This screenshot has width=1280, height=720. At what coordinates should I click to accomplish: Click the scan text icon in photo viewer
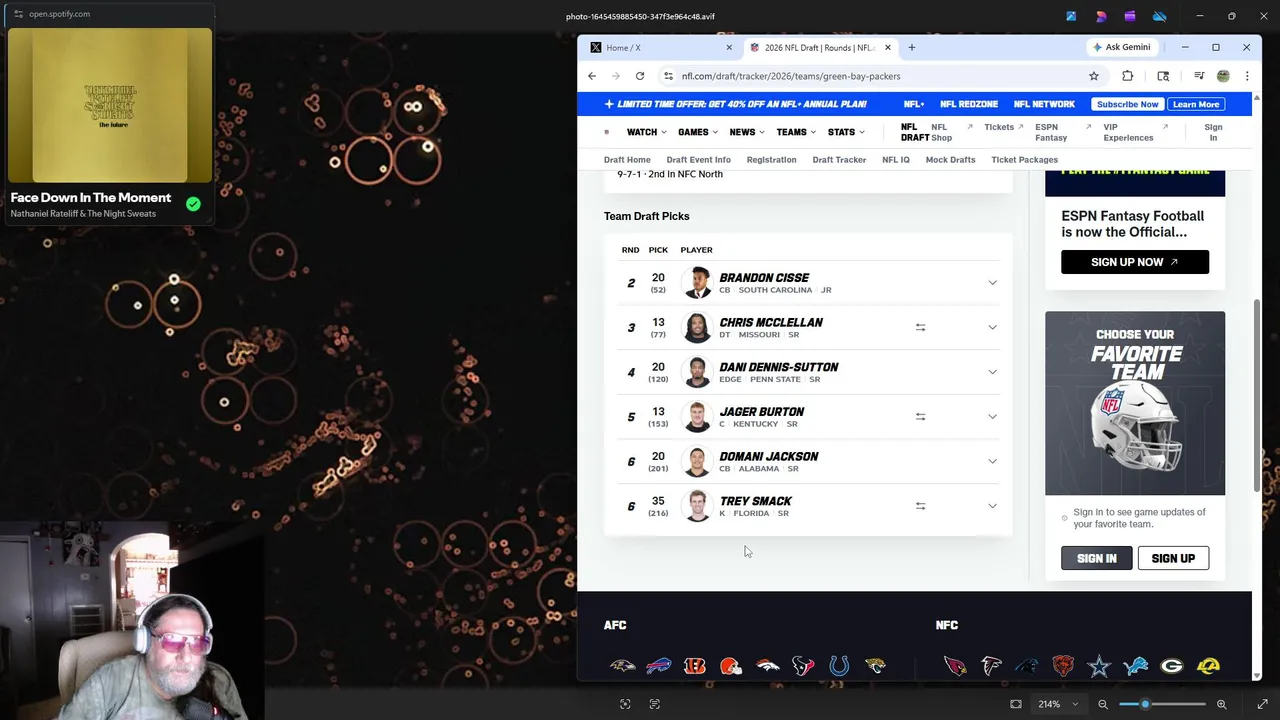point(655,704)
